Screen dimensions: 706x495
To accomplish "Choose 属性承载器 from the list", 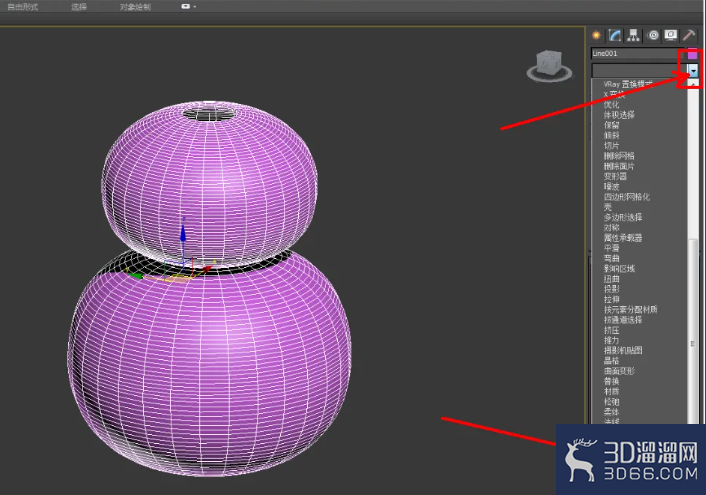I will pos(623,238).
